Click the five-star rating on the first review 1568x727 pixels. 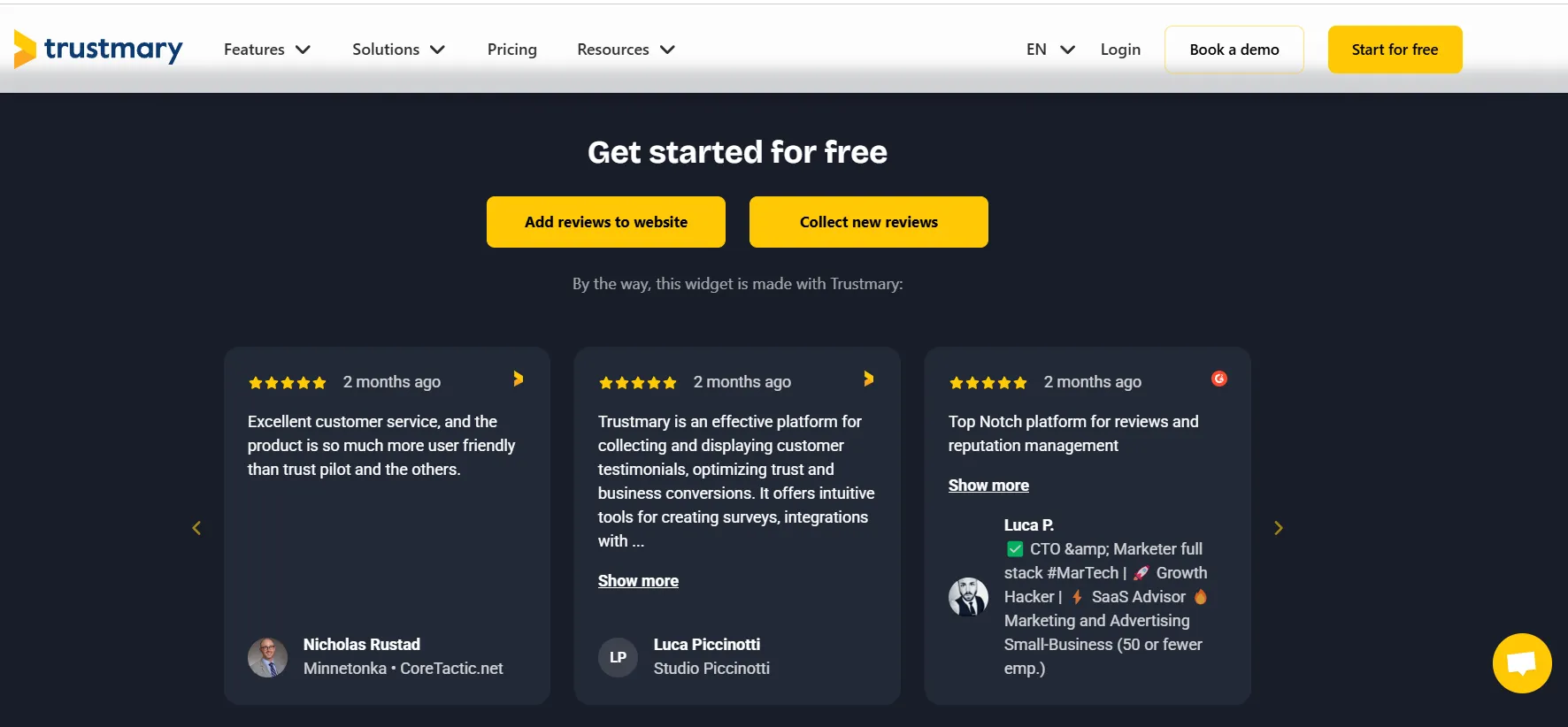click(x=287, y=382)
